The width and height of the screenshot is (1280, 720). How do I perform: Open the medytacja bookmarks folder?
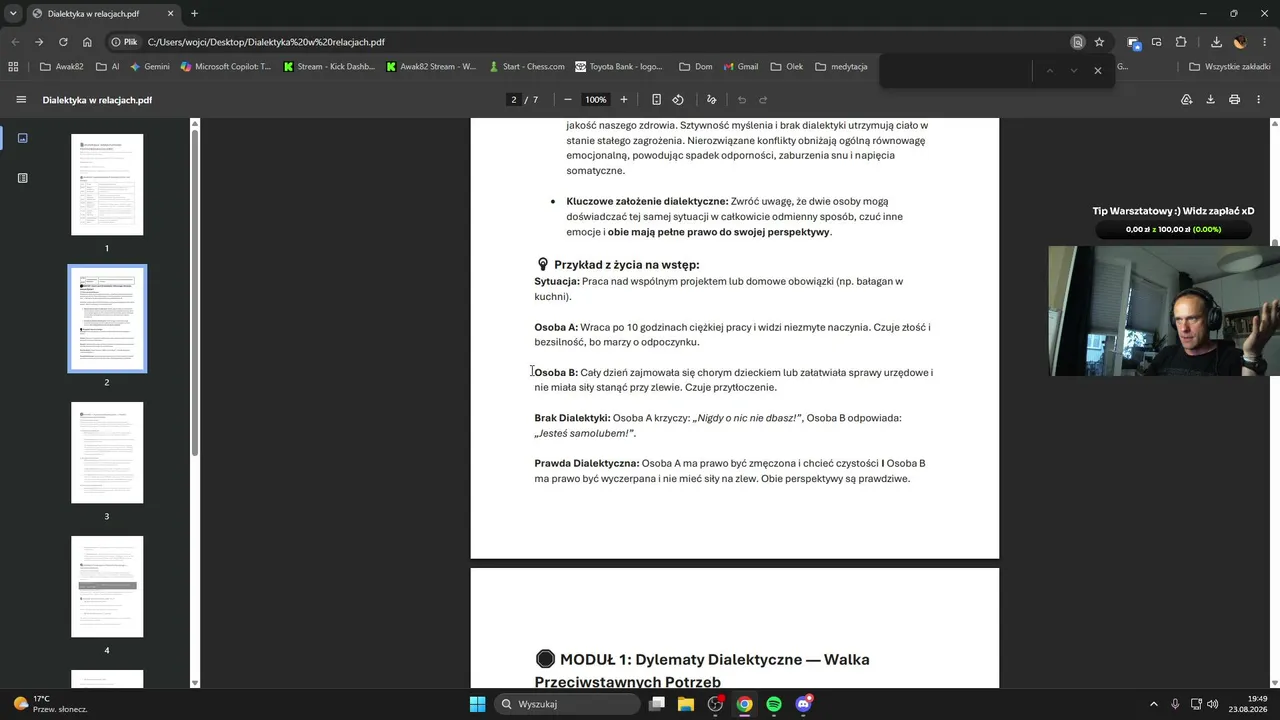(841, 67)
